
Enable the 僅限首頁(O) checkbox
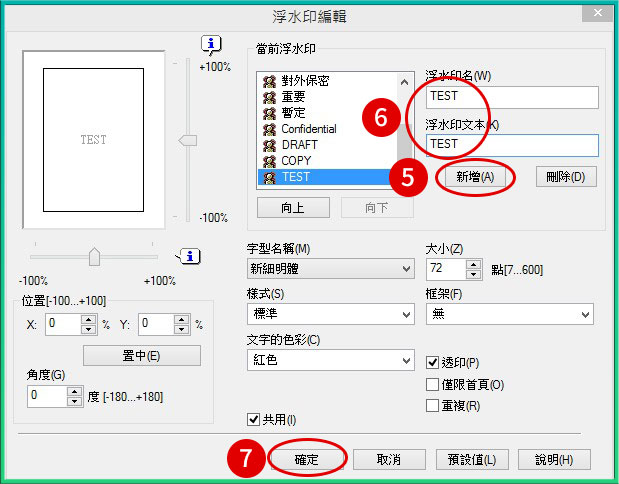tap(432, 384)
